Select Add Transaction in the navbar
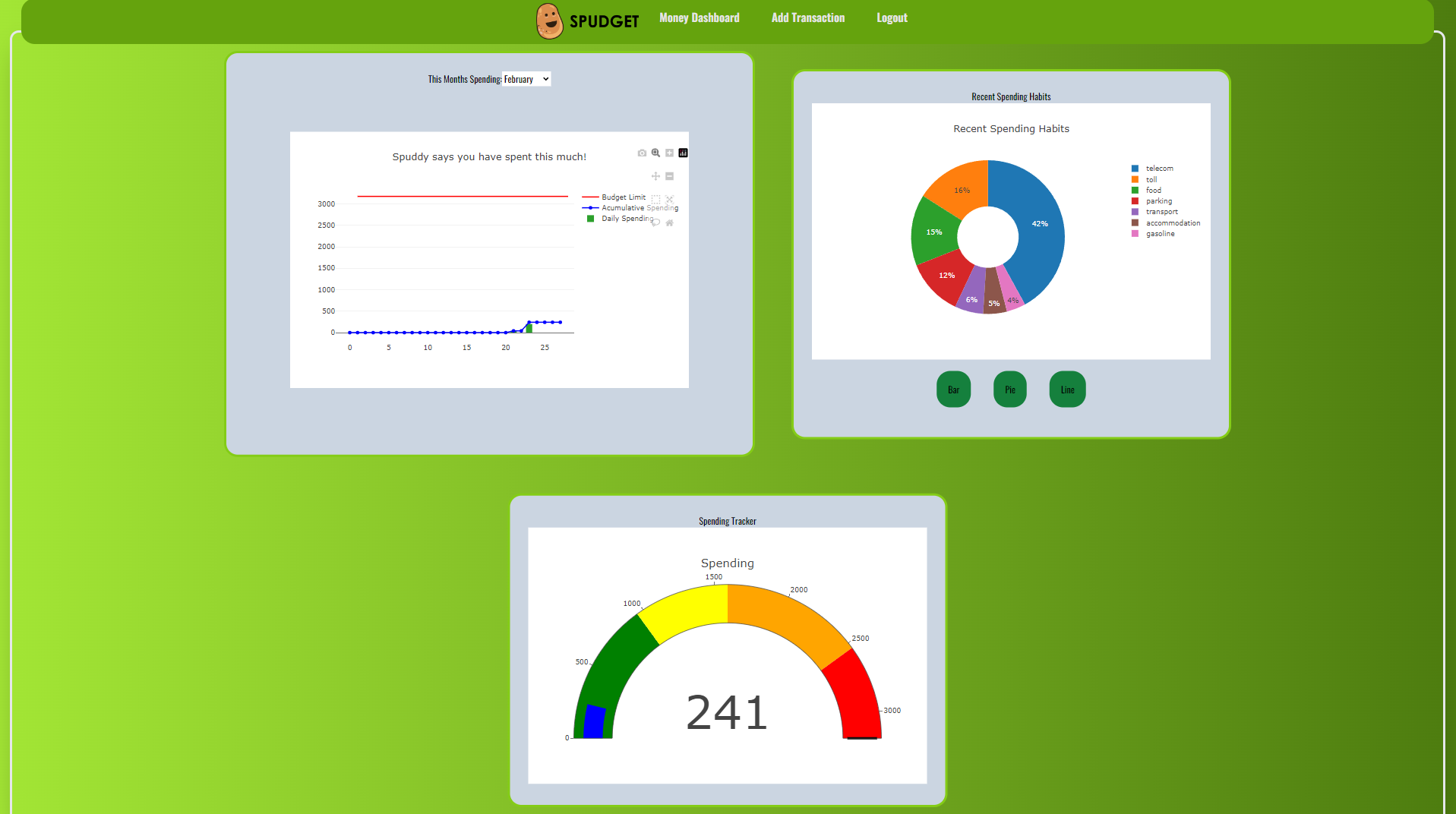The height and width of the screenshot is (814, 1456). tap(807, 17)
